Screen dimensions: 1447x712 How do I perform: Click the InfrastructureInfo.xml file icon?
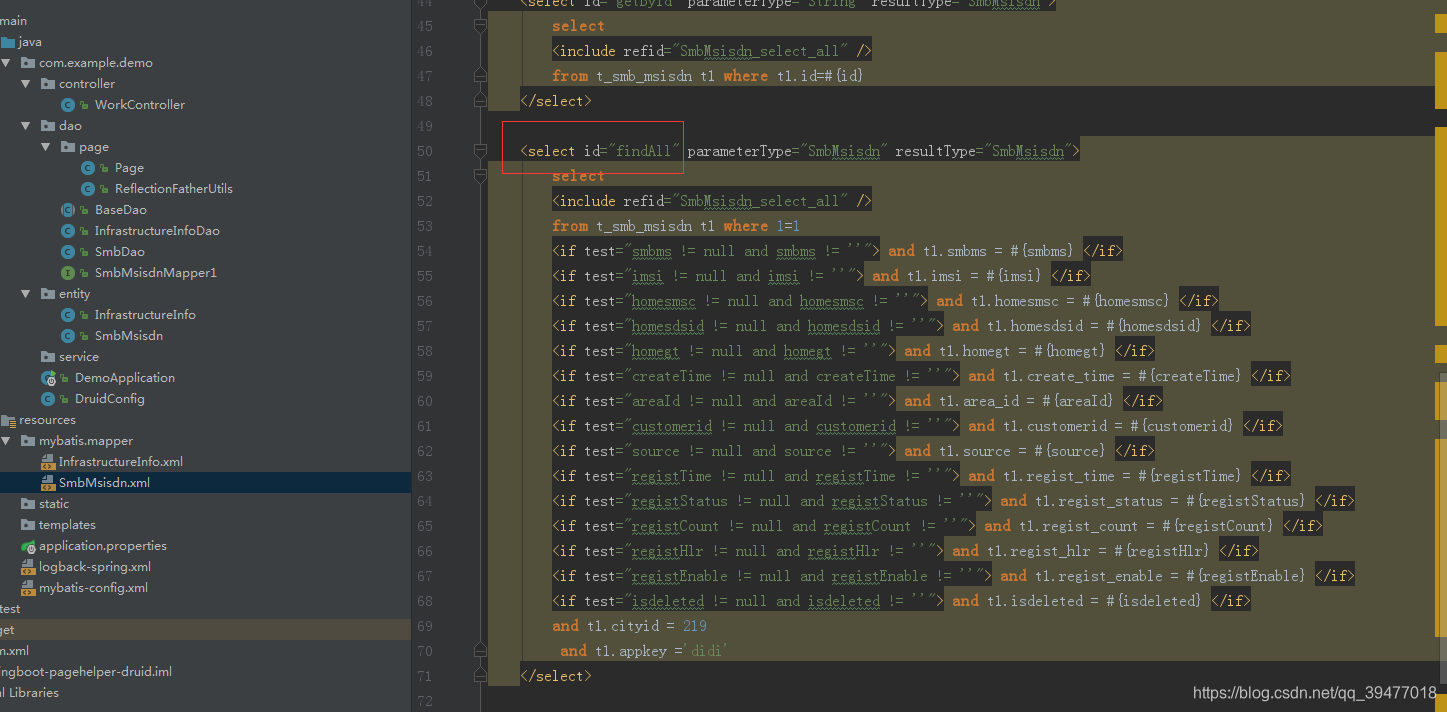click(48, 462)
